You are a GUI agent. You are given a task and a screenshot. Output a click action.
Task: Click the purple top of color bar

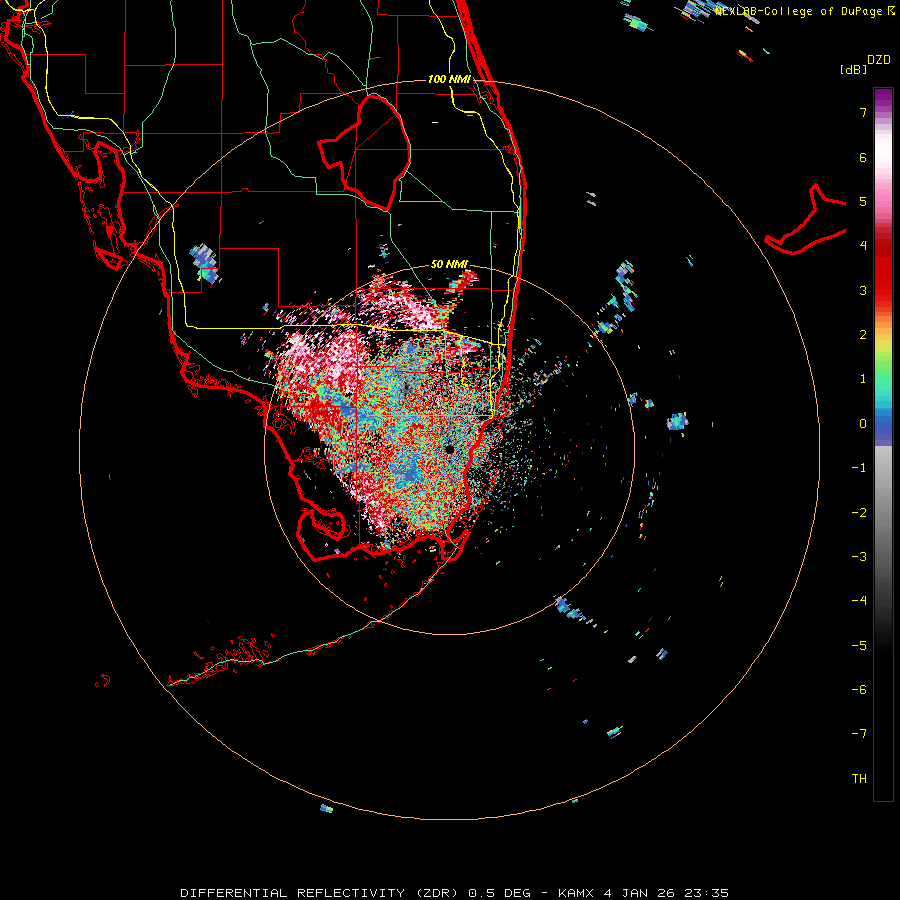[x=883, y=98]
